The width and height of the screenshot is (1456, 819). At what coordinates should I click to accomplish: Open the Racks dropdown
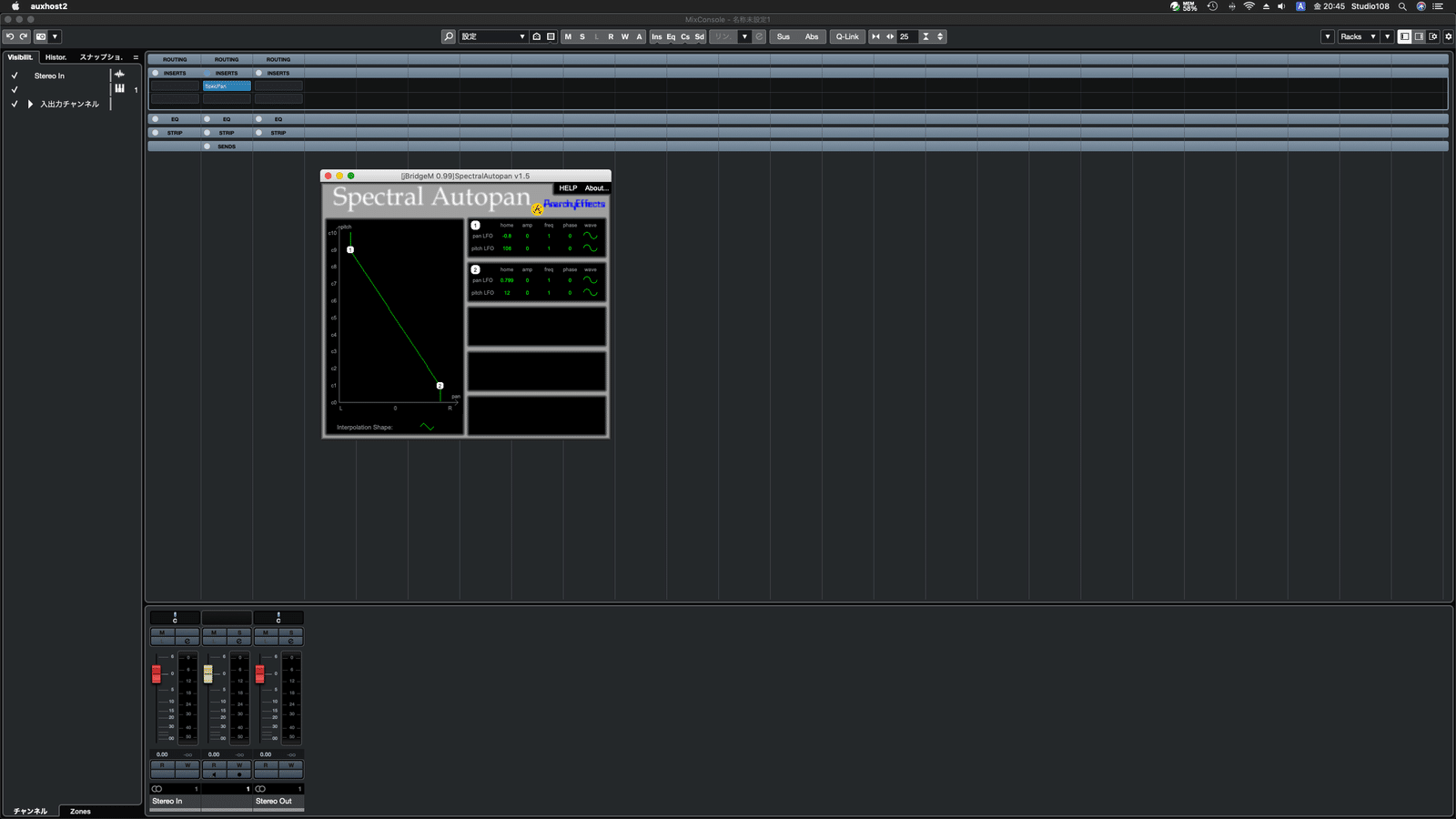click(1358, 36)
